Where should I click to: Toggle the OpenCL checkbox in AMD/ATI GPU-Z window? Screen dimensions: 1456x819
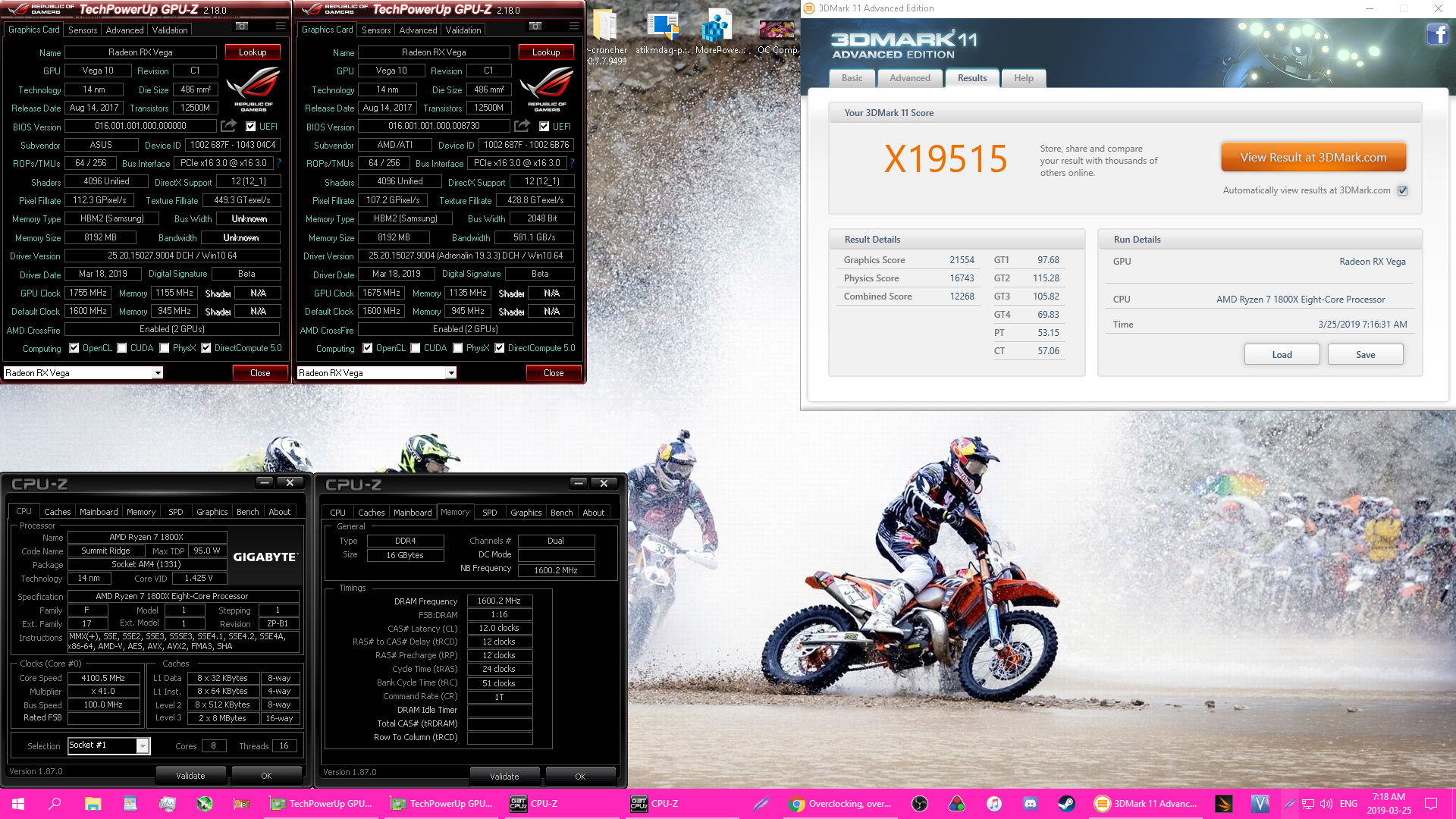point(367,348)
